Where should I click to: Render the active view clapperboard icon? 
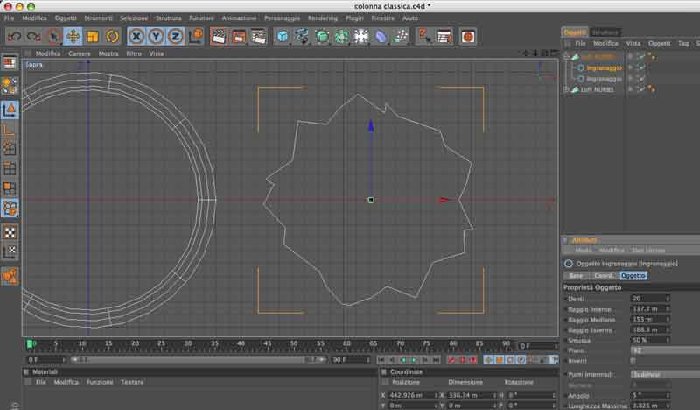click(219, 37)
